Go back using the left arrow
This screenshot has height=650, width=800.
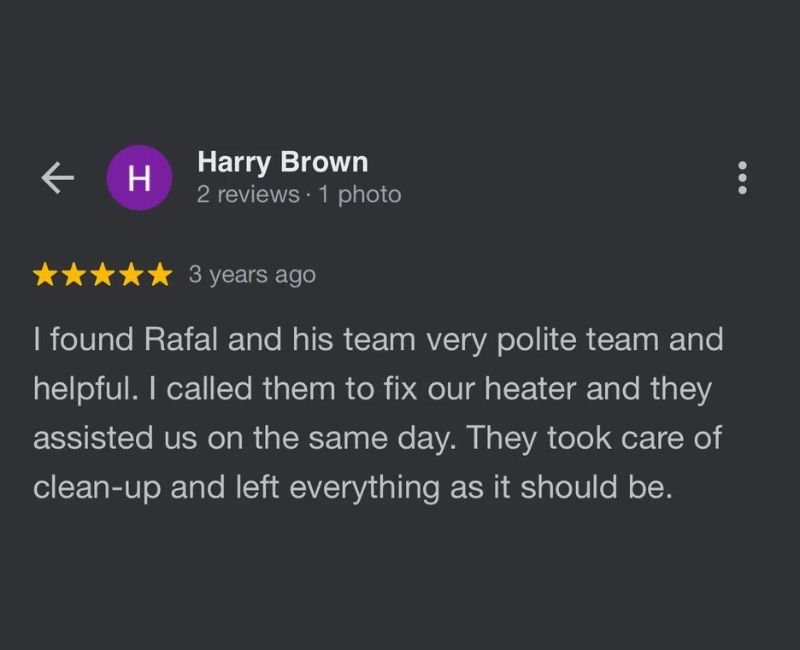pos(57,178)
